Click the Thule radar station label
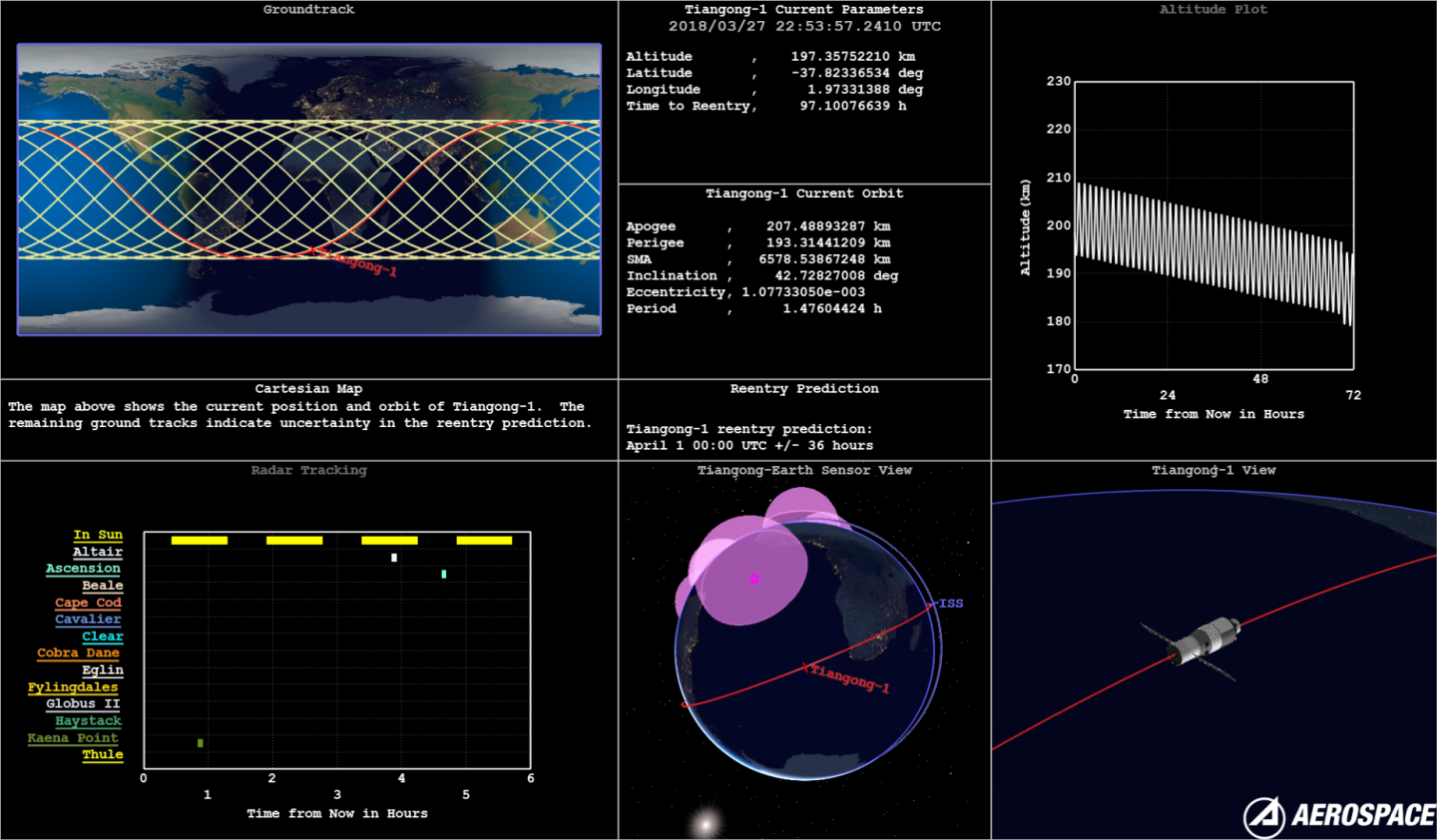Viewport: 1437px width, 840px height. pos(103,755)
